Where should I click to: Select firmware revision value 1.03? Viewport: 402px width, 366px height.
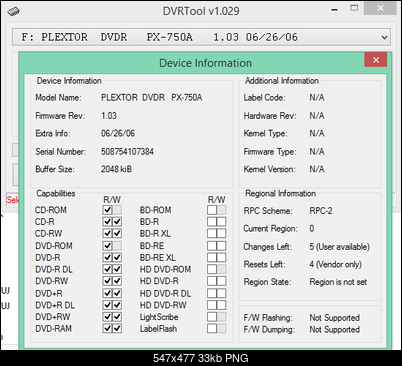pyautogui.click(x=109, y=116)
